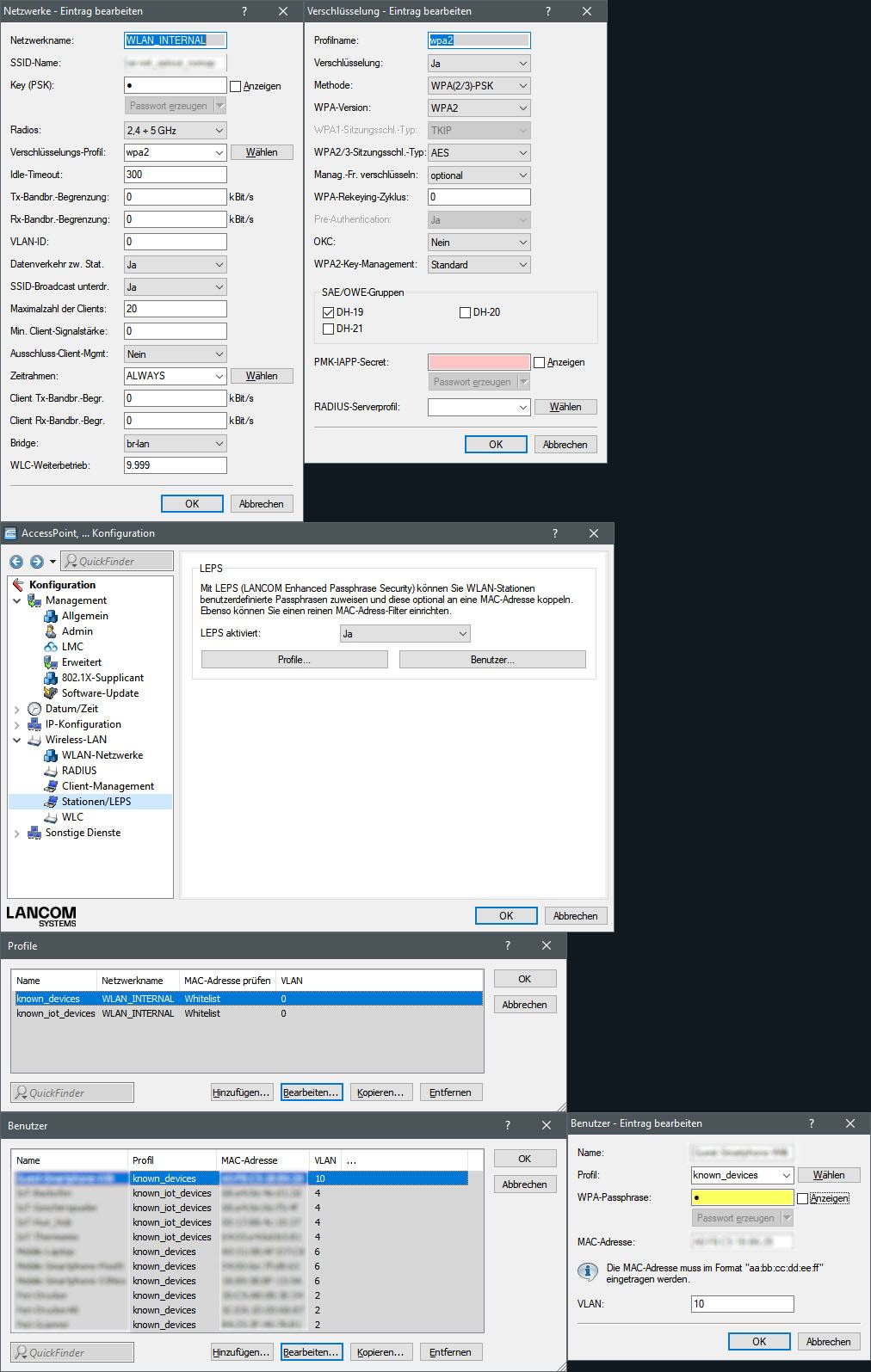
Task: Click the info icon in Benutzer edit dialog
Action: point(588,1271)
